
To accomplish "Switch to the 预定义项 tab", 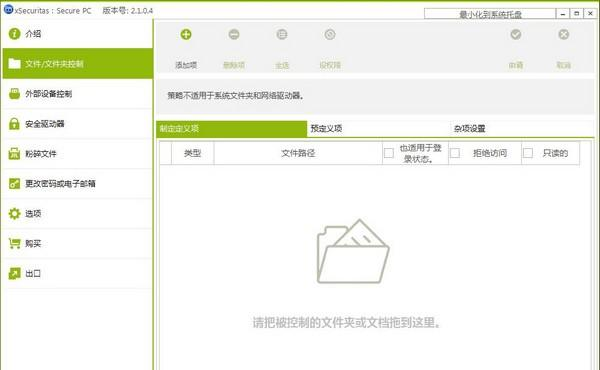I will [378, 129].
